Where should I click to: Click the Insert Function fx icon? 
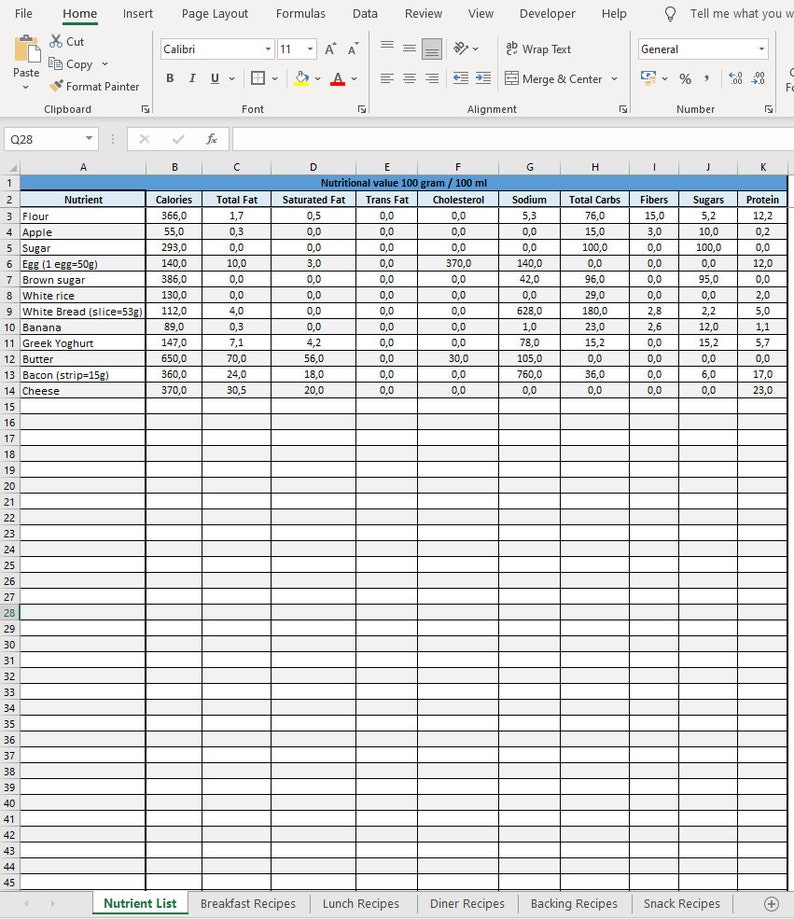tap(212, 139)
